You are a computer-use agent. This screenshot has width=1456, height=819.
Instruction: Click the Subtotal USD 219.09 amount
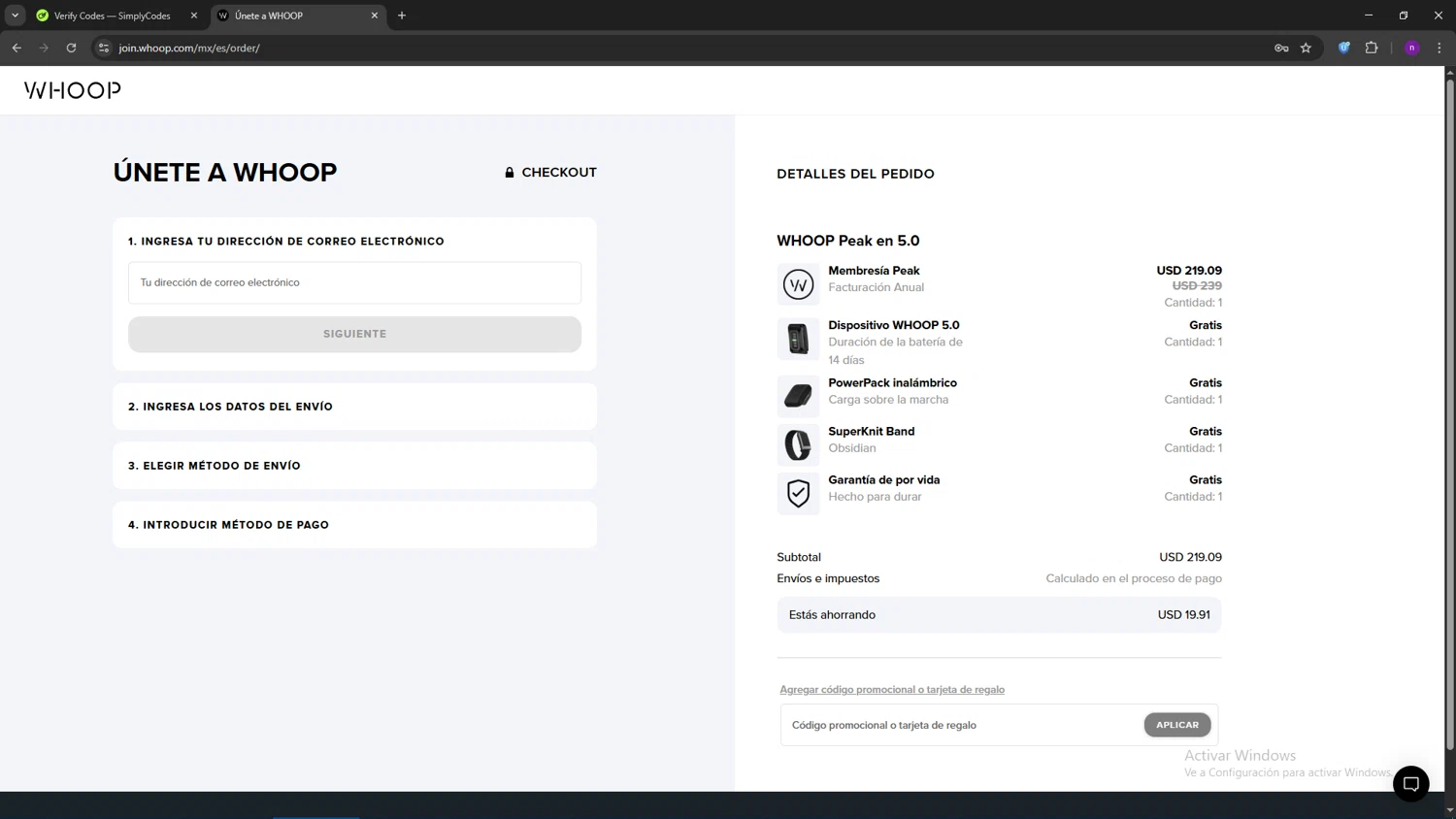point(1190,557)
